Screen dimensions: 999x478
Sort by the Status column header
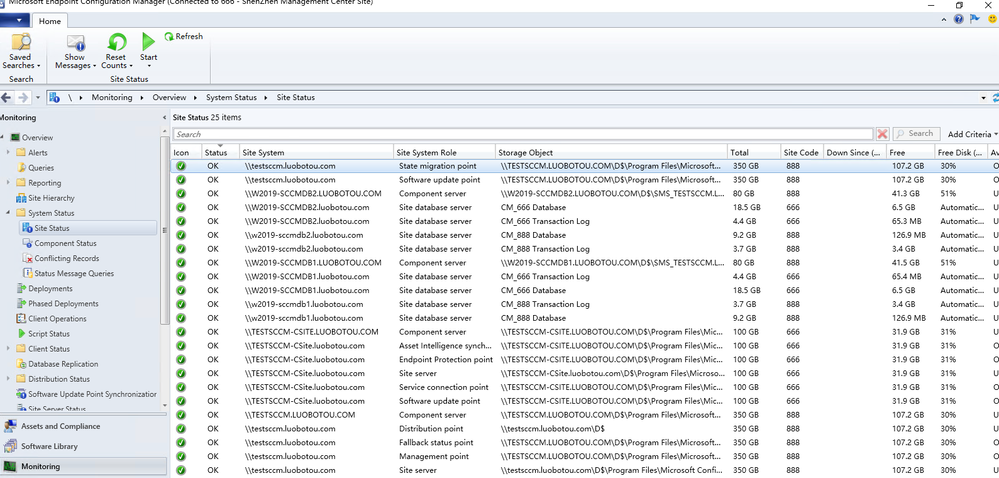220,152
